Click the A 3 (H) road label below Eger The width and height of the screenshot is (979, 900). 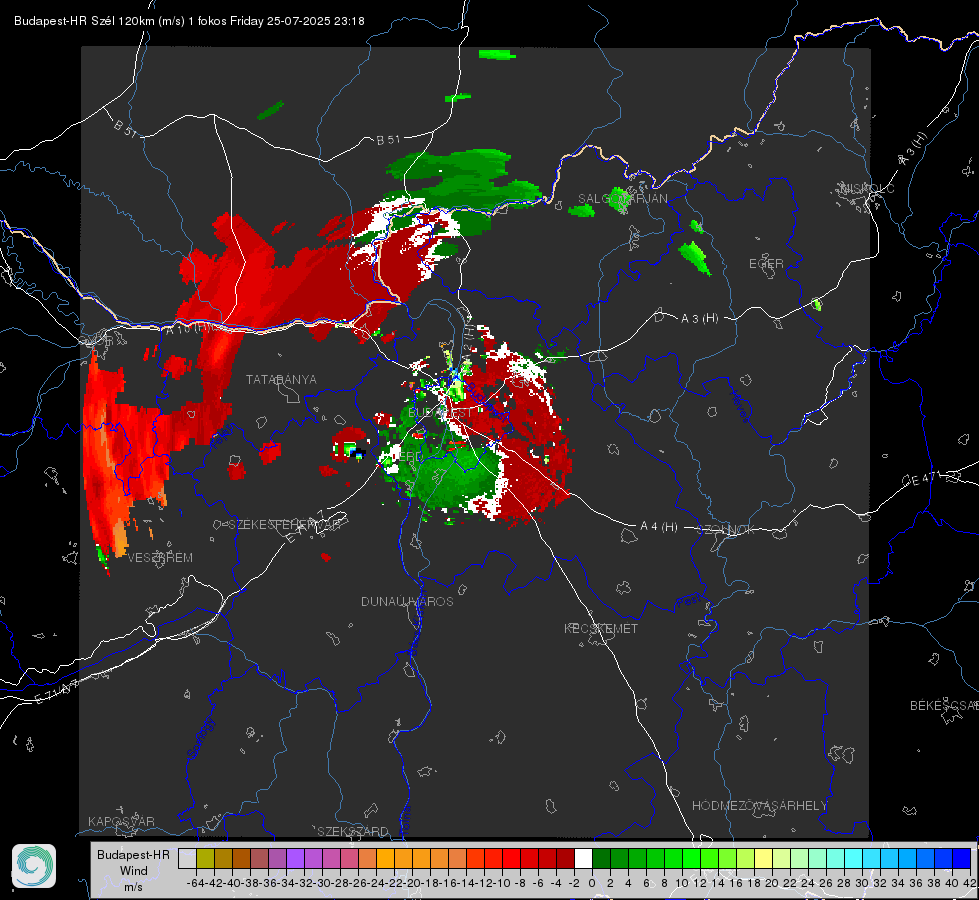[699, 319]
